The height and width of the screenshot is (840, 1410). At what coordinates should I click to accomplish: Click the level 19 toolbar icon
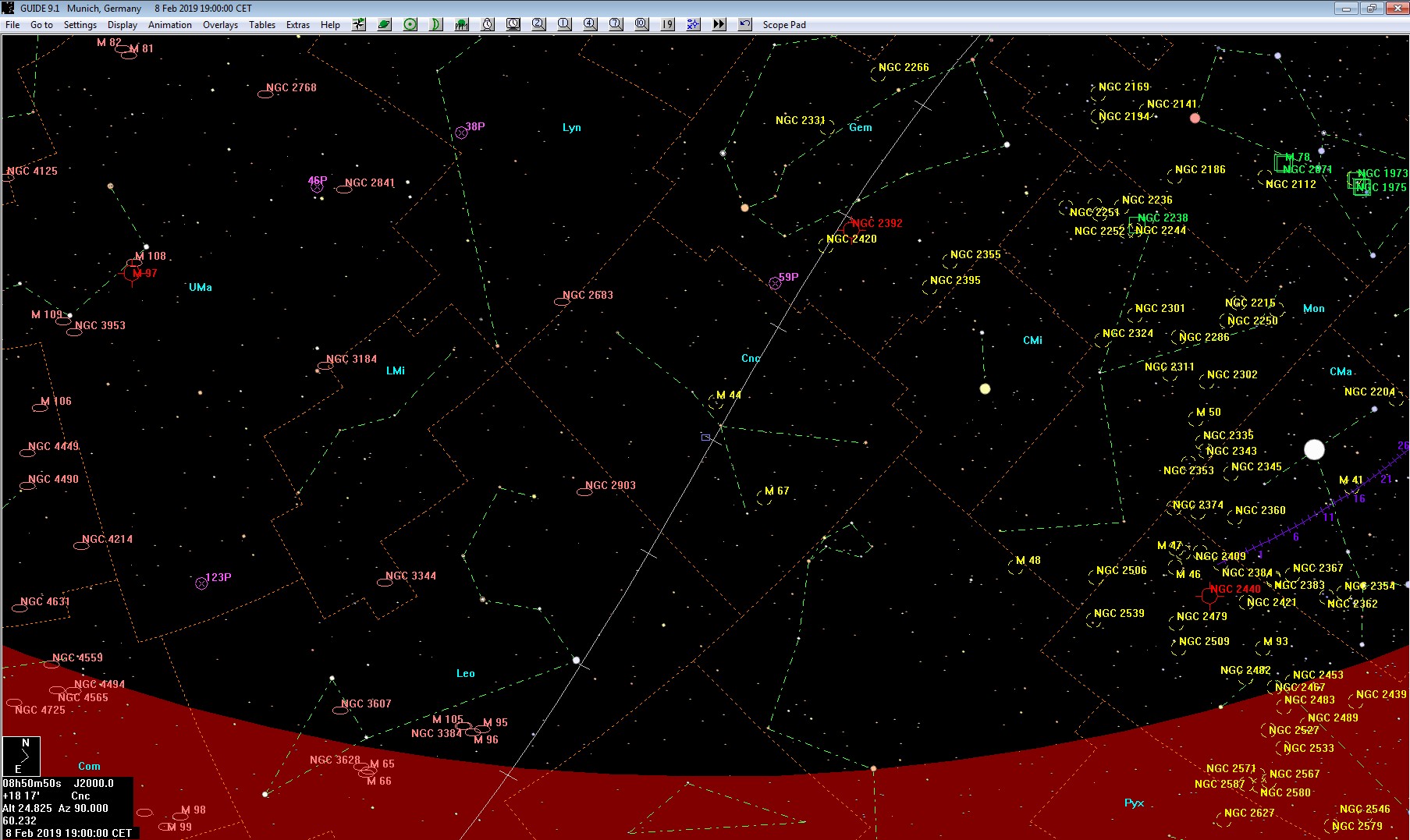[668, 24]
